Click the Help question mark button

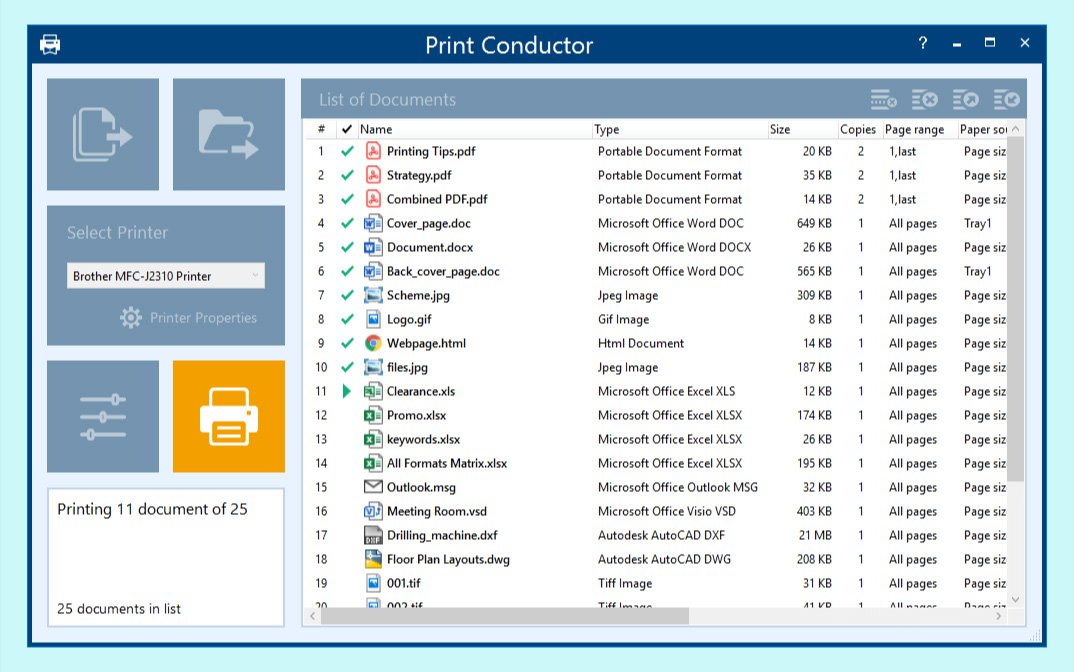click(x=921, y=43)
